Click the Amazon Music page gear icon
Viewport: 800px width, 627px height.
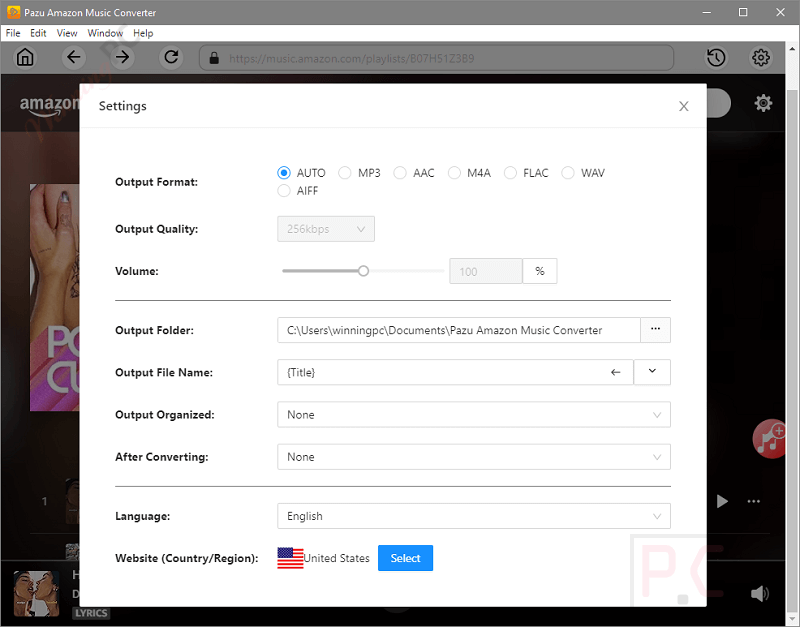763,103
